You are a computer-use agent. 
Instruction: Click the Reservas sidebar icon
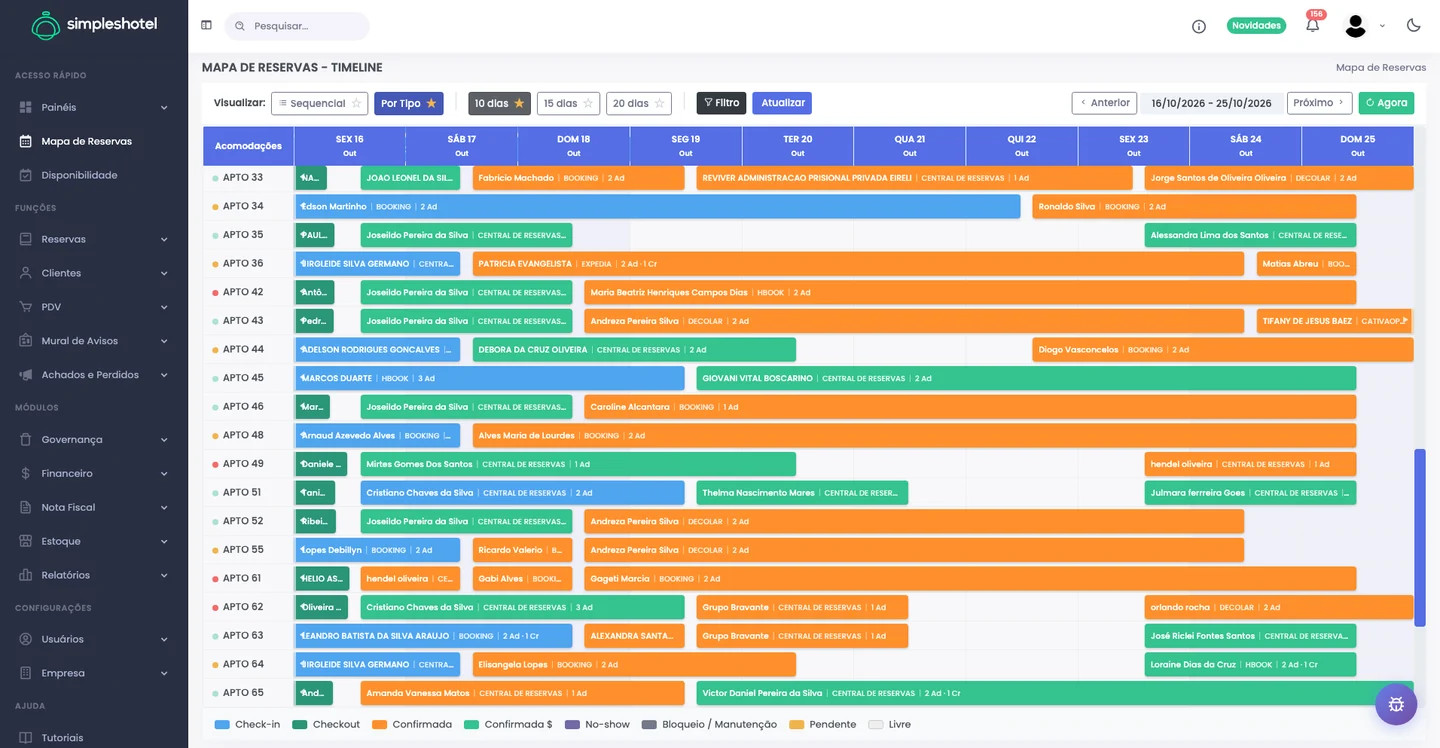tap(25, 239)
